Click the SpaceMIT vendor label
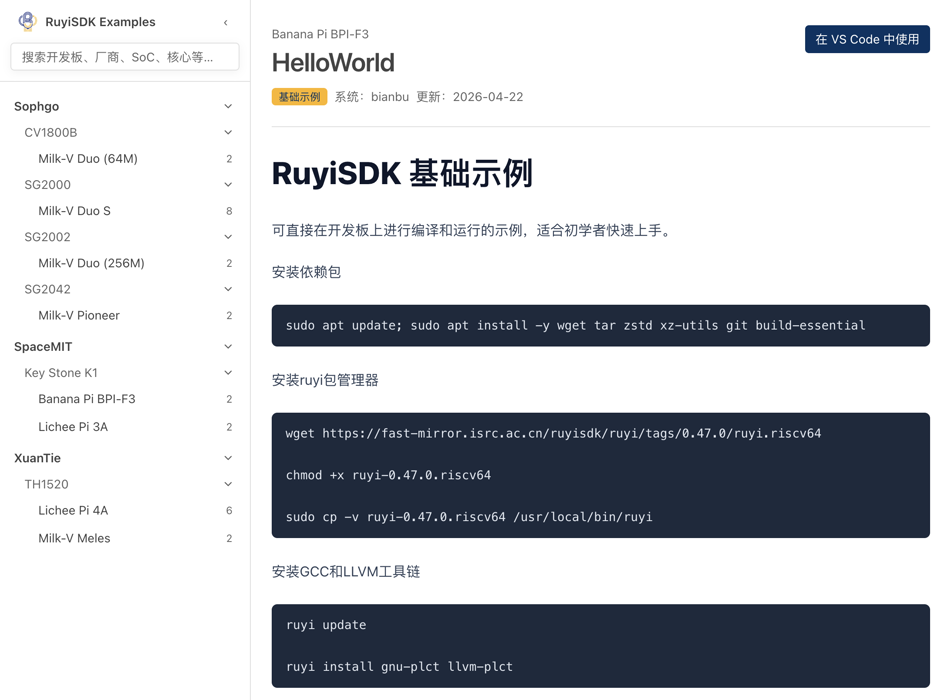951x700 pixels. point(43,346)
